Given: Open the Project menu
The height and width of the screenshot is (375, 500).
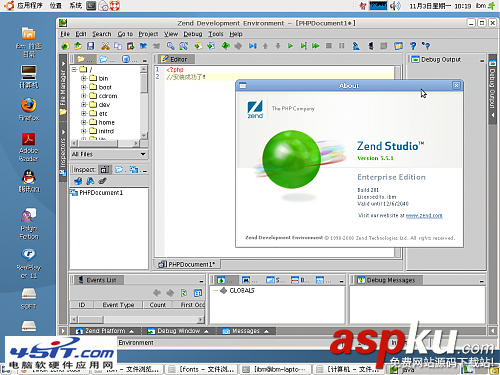Looking at the screenshot, I should tap(148, 34).
